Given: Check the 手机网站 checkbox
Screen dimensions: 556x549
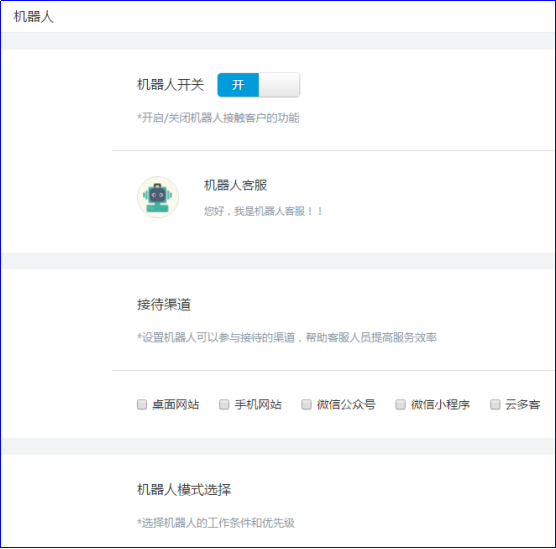Looking at the screenshot, I should tap(224, 404).
